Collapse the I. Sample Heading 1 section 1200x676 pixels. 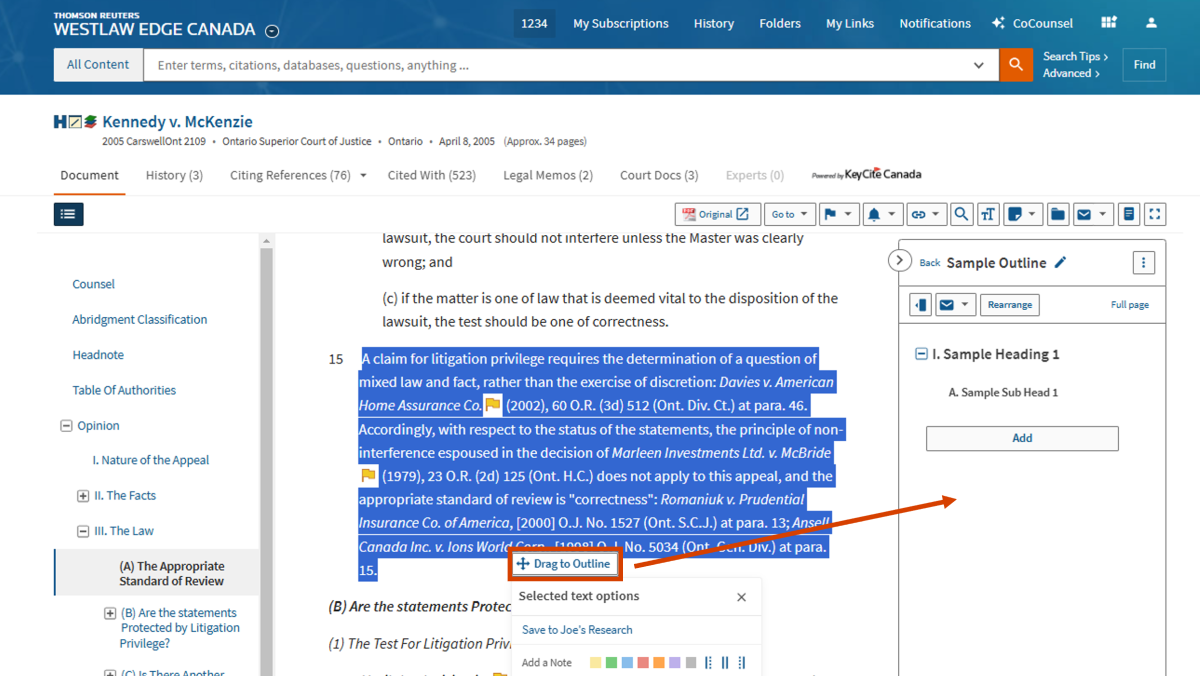(x=921, y=354)
